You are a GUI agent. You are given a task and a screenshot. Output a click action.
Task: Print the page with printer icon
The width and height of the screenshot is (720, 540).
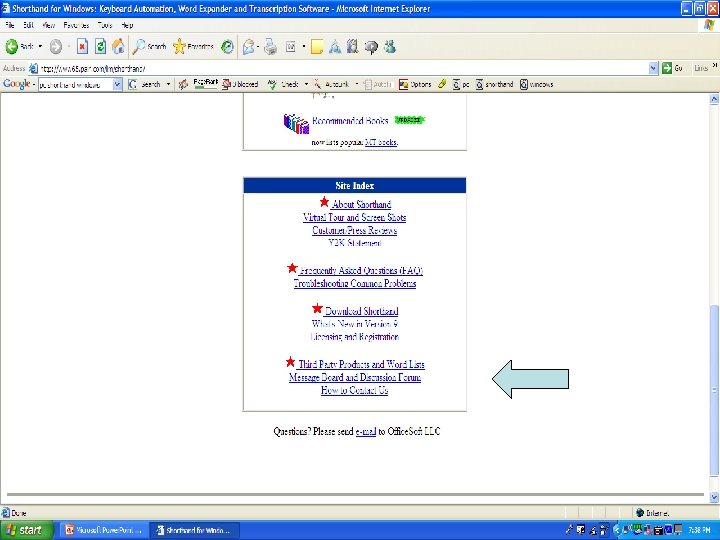coord(270,46)
